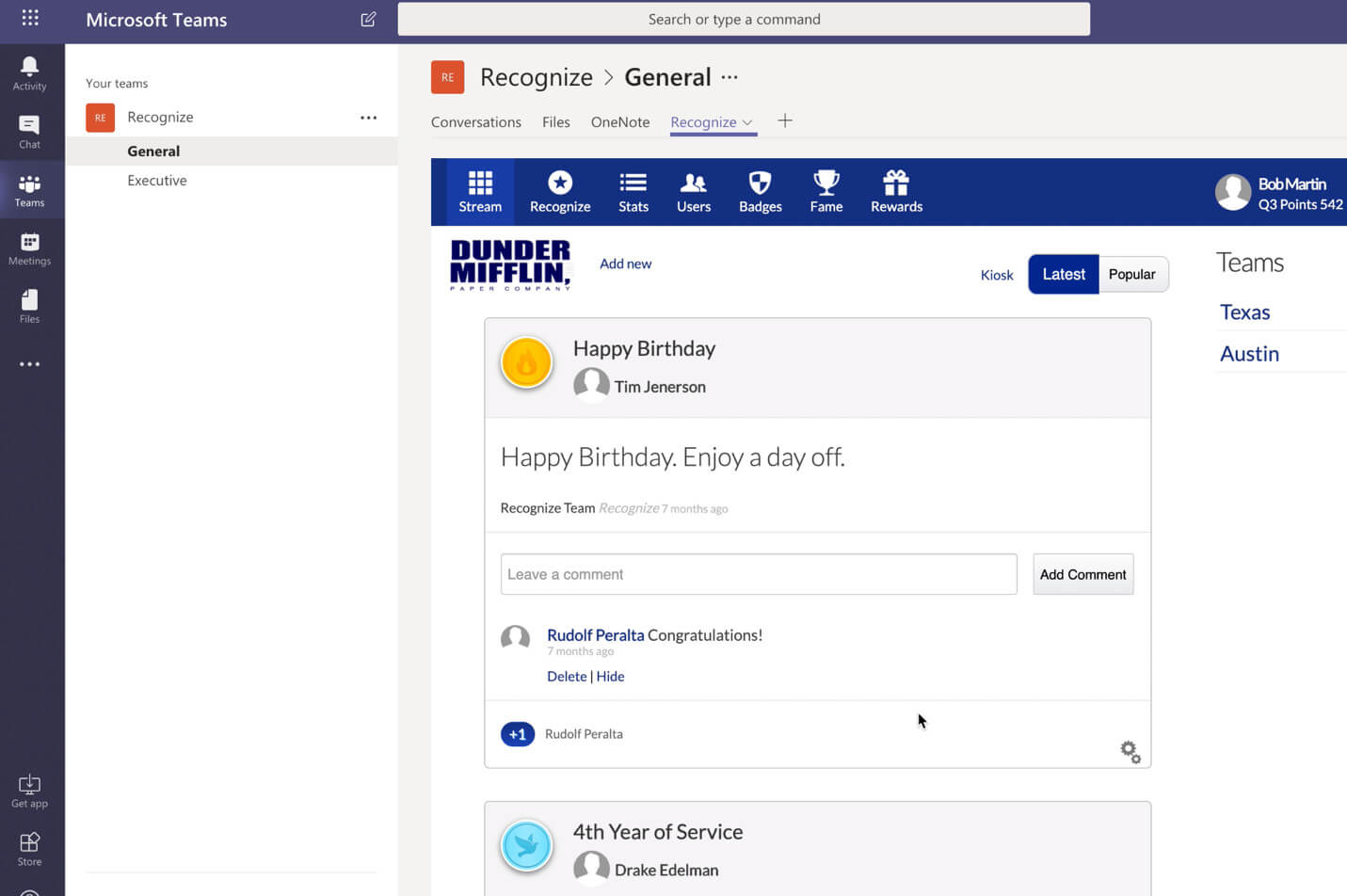Click +1 button on birthday post
Screen dimensions: 1347x896
pos(518,734)
